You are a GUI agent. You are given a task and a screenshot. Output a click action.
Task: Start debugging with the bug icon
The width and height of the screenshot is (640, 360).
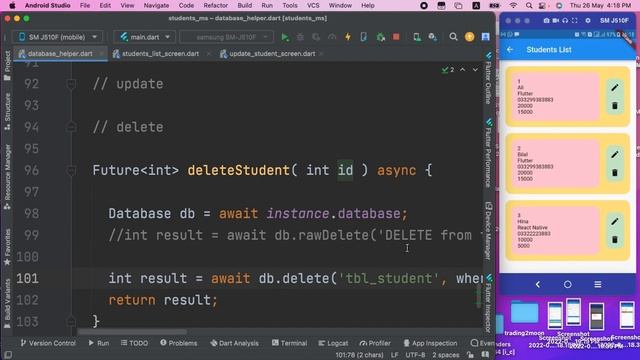(300, 37)
